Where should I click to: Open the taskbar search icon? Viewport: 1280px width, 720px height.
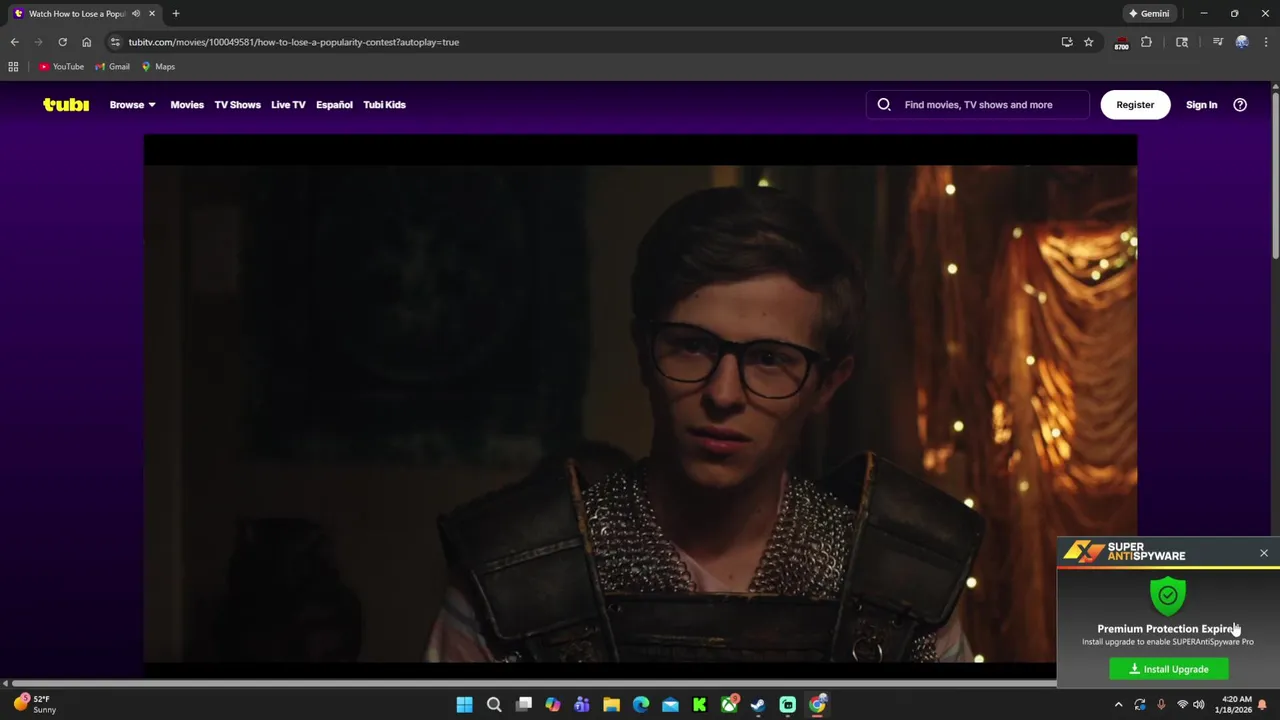[x=494, y=705]
